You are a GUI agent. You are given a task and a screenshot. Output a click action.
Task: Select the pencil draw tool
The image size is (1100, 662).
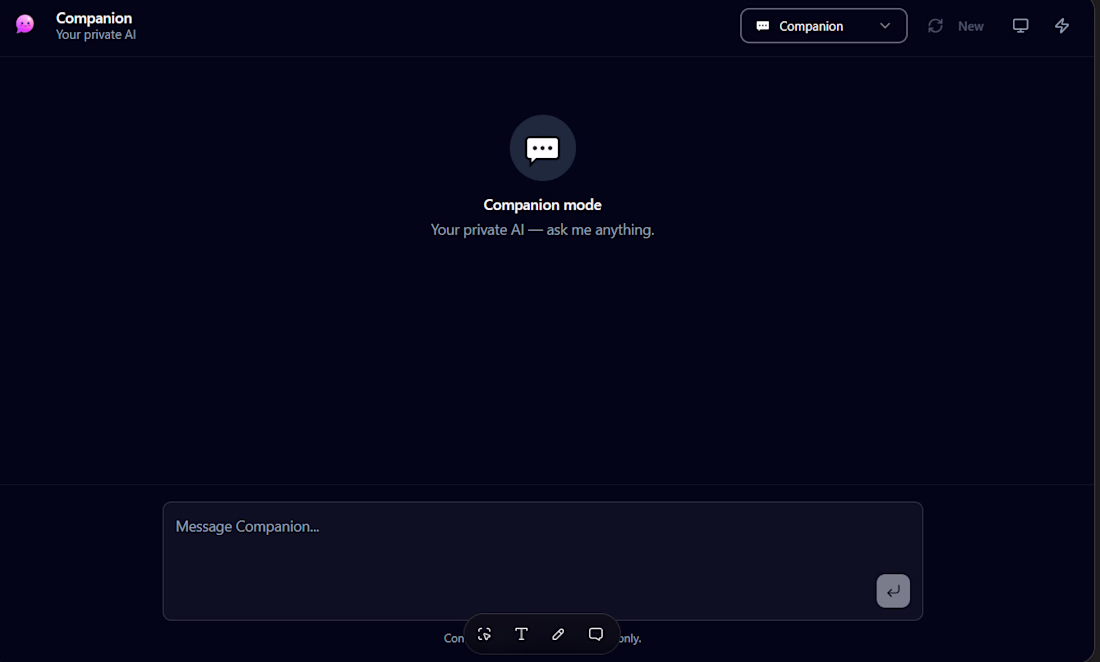click(x=558, y=634)
